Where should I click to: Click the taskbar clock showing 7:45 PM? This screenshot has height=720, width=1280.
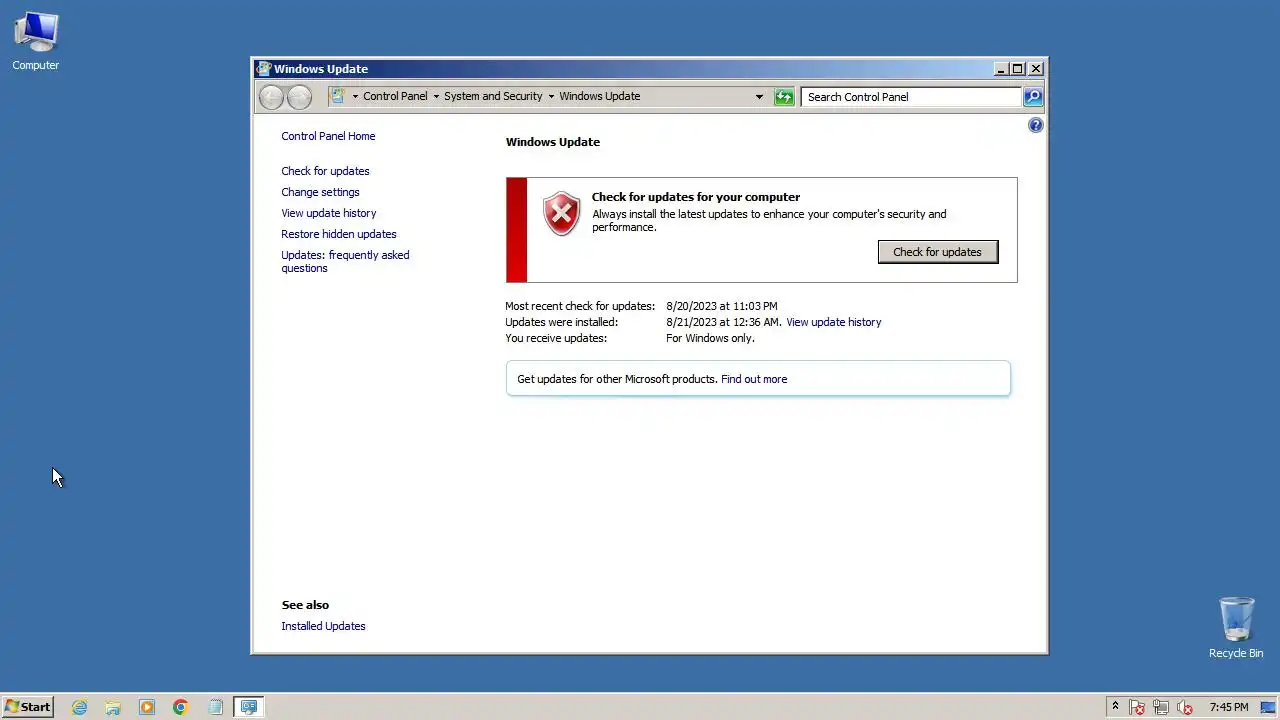coord(1228,707)
